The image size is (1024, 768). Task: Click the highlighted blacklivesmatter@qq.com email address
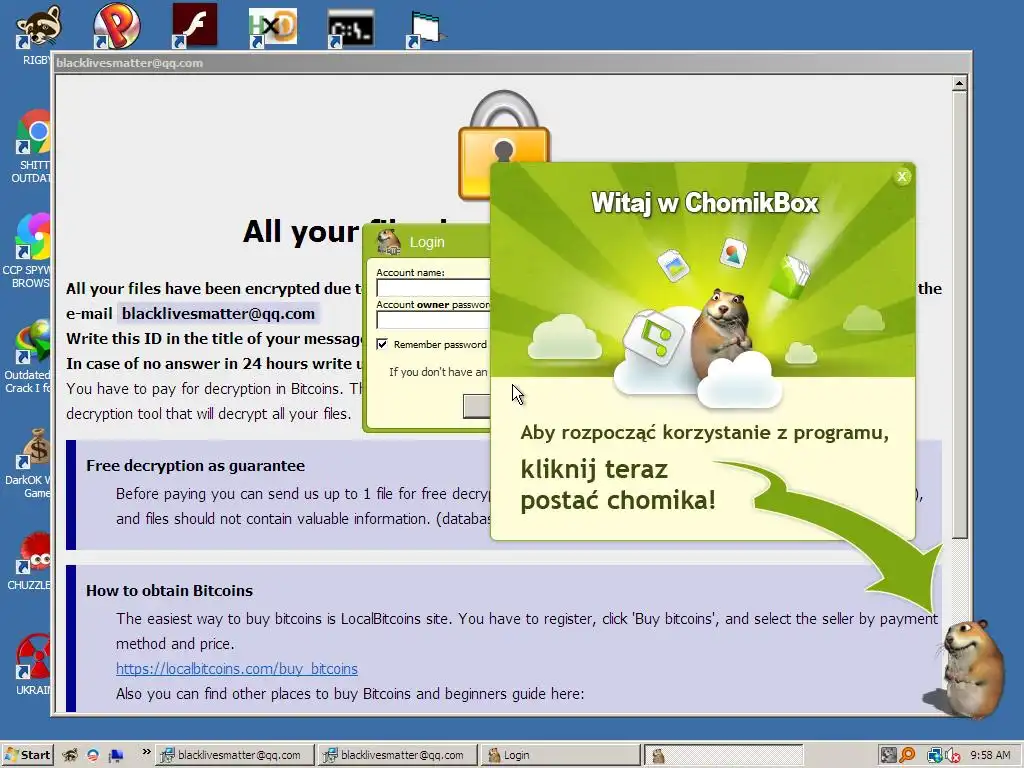[x=218, y=313]
